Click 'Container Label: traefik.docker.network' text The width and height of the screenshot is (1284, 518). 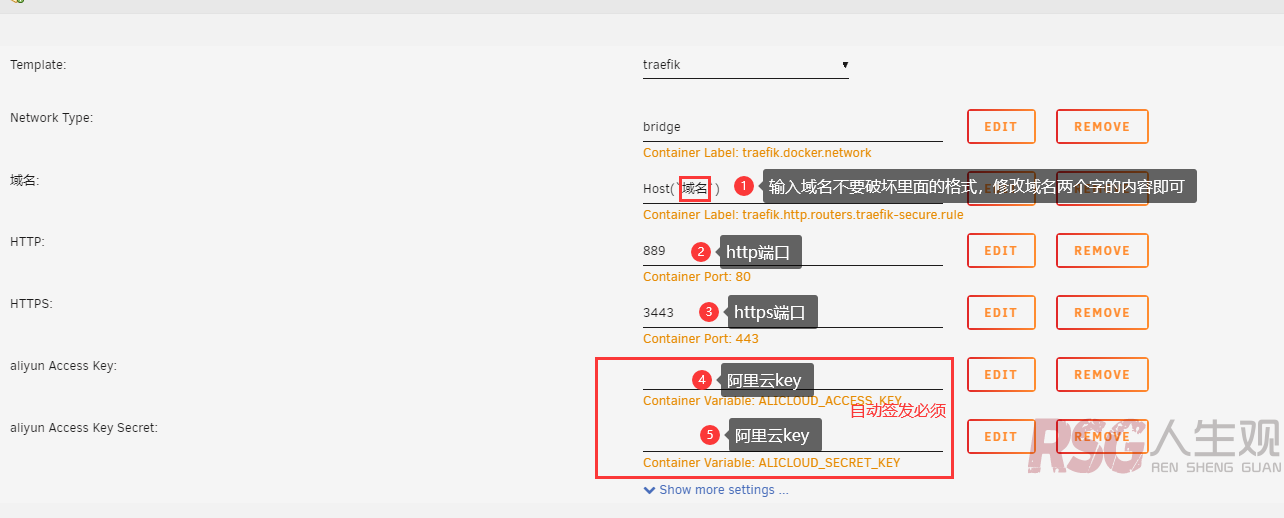point(757,153)
